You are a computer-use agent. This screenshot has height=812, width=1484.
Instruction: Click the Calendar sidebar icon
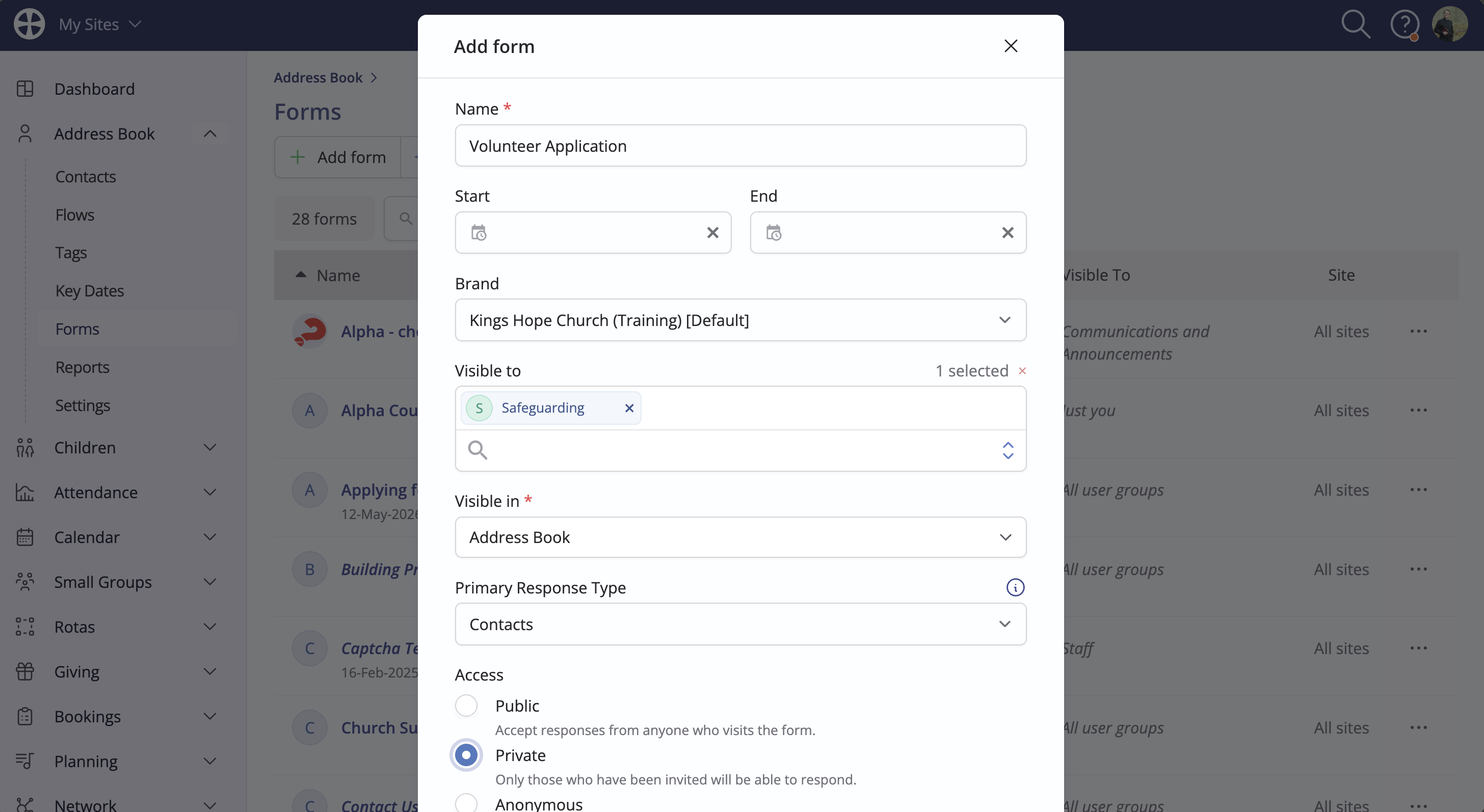pyautogui.click(x=25, y=537)
